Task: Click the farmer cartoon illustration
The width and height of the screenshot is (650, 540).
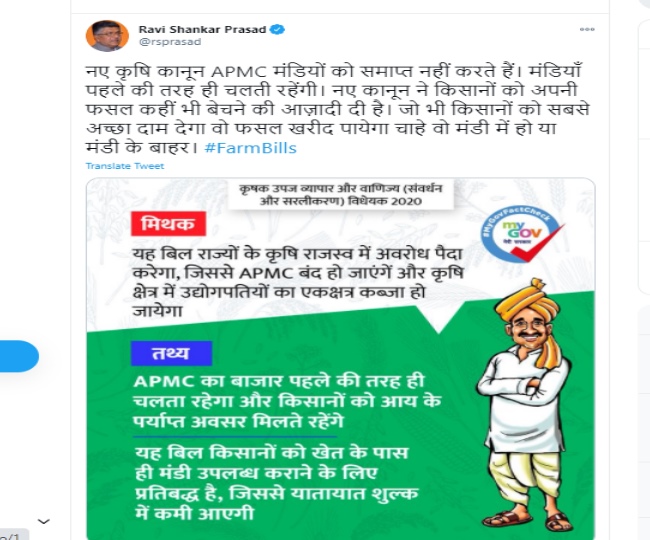Action: click(x=526, y=406)
